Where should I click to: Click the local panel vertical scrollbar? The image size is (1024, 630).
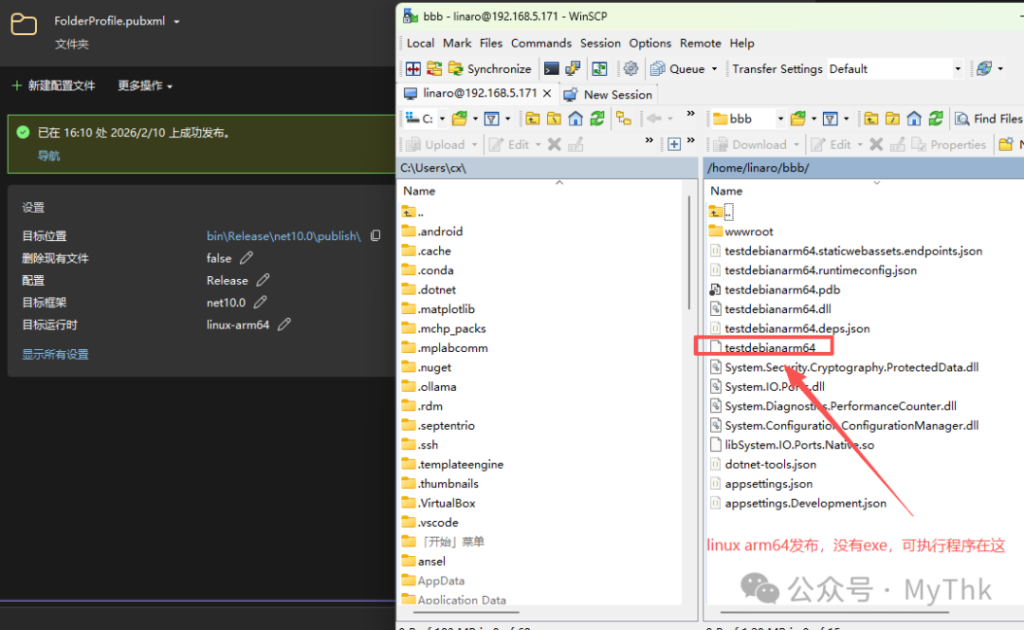[689, 253]
